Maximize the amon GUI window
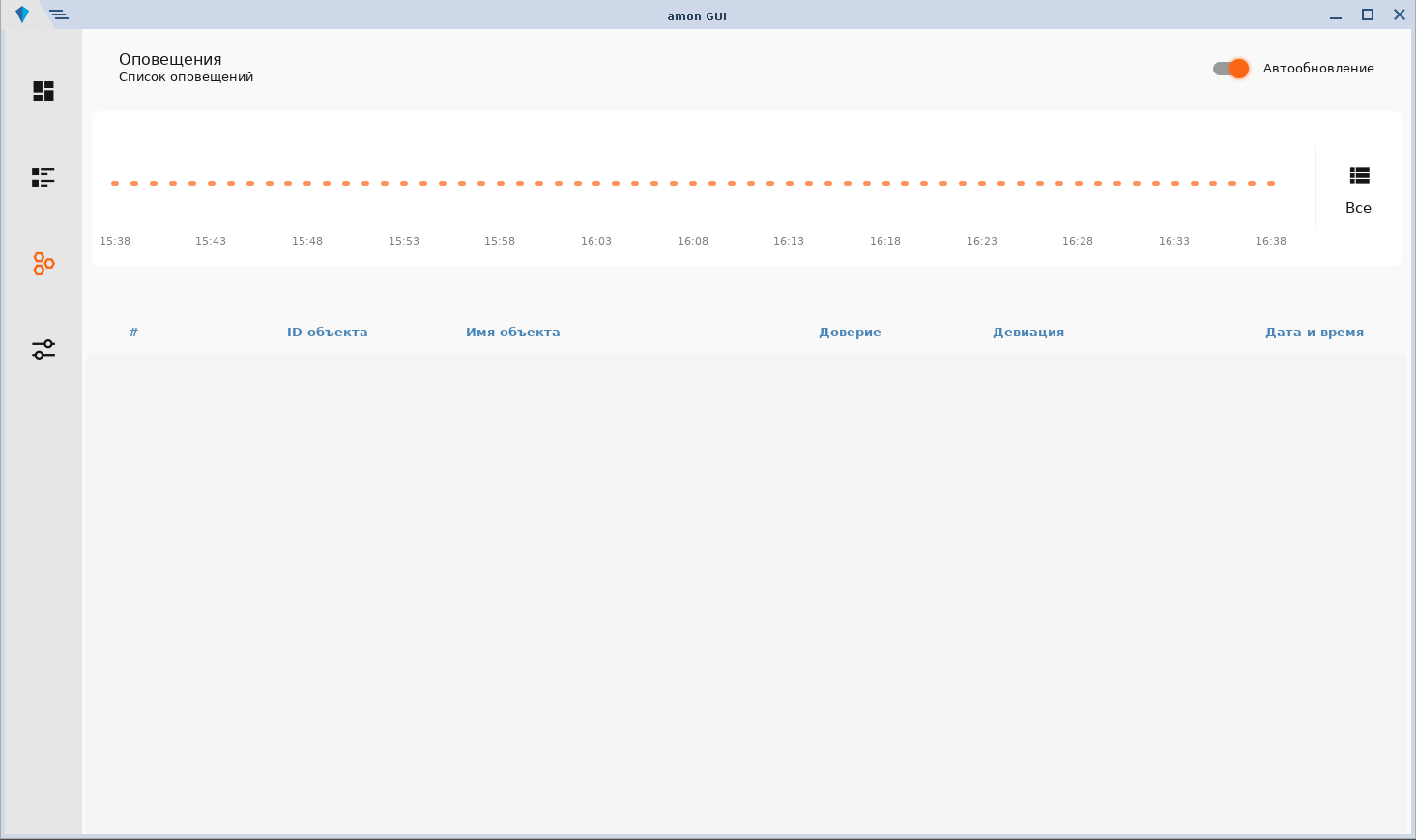Image resolution: width=1416 pixels, height=840 pixels. [x=1368, y=14]
